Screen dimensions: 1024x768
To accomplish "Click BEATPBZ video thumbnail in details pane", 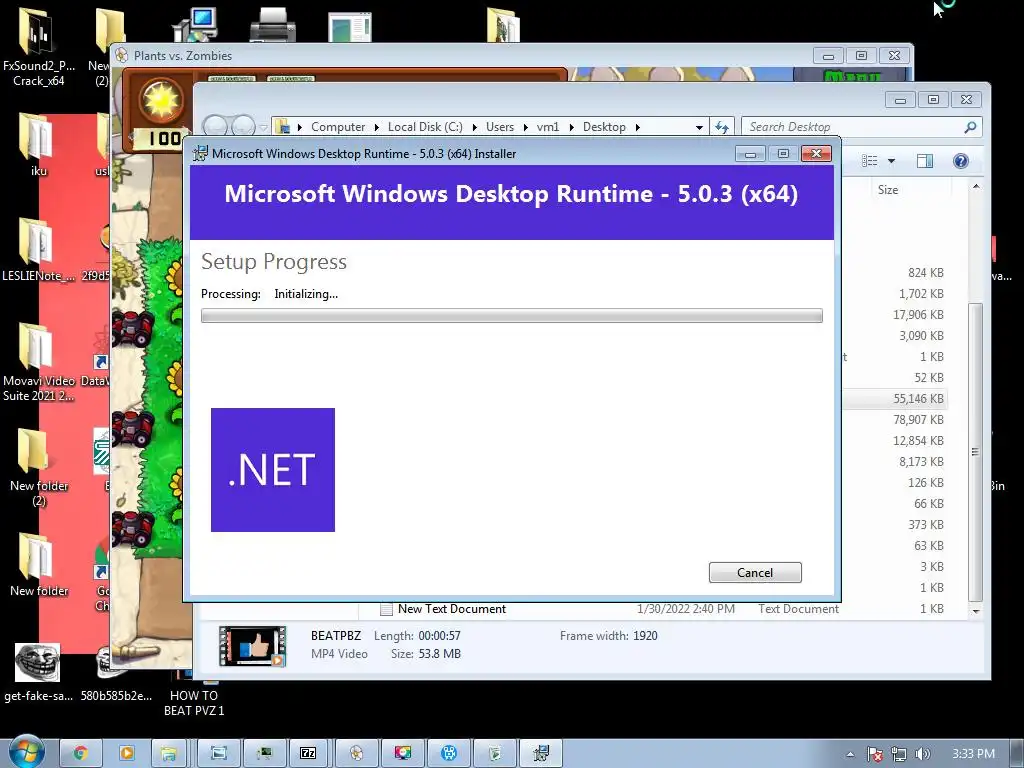I will 253,646.
